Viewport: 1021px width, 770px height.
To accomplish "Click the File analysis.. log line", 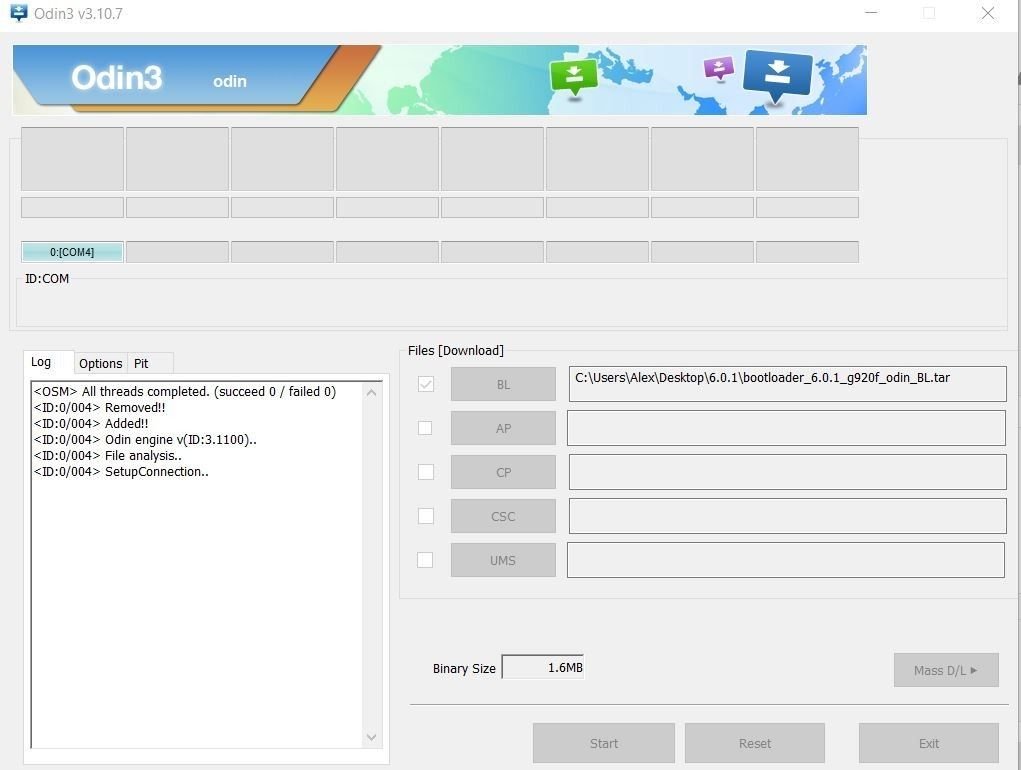I will pyautogui.click(x=107, y=456).
